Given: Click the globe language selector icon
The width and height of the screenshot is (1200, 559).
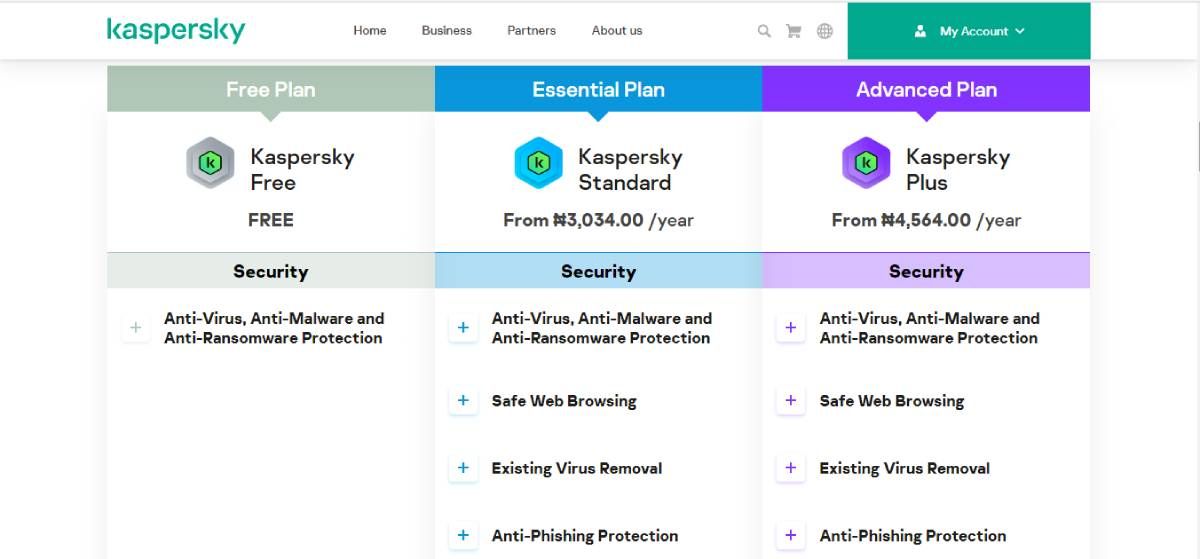Looking at the screenshot, I should [825, 31].
